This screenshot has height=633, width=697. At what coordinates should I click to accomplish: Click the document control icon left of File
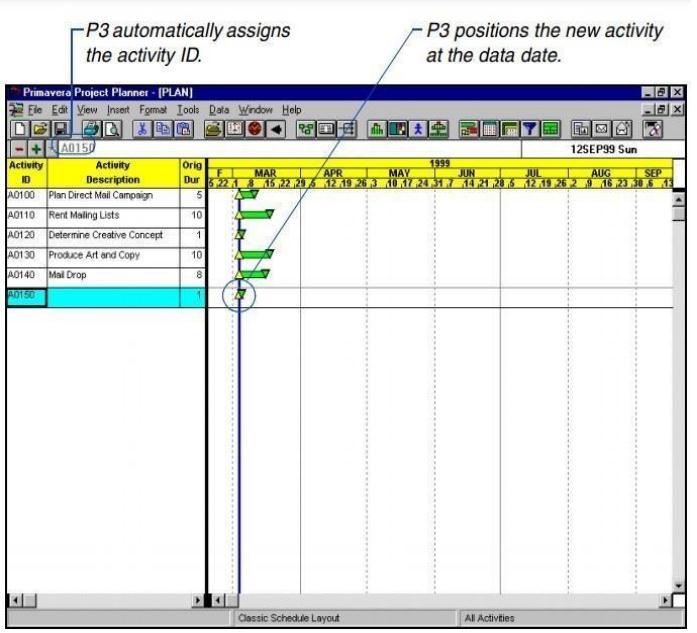coord(16,109)
